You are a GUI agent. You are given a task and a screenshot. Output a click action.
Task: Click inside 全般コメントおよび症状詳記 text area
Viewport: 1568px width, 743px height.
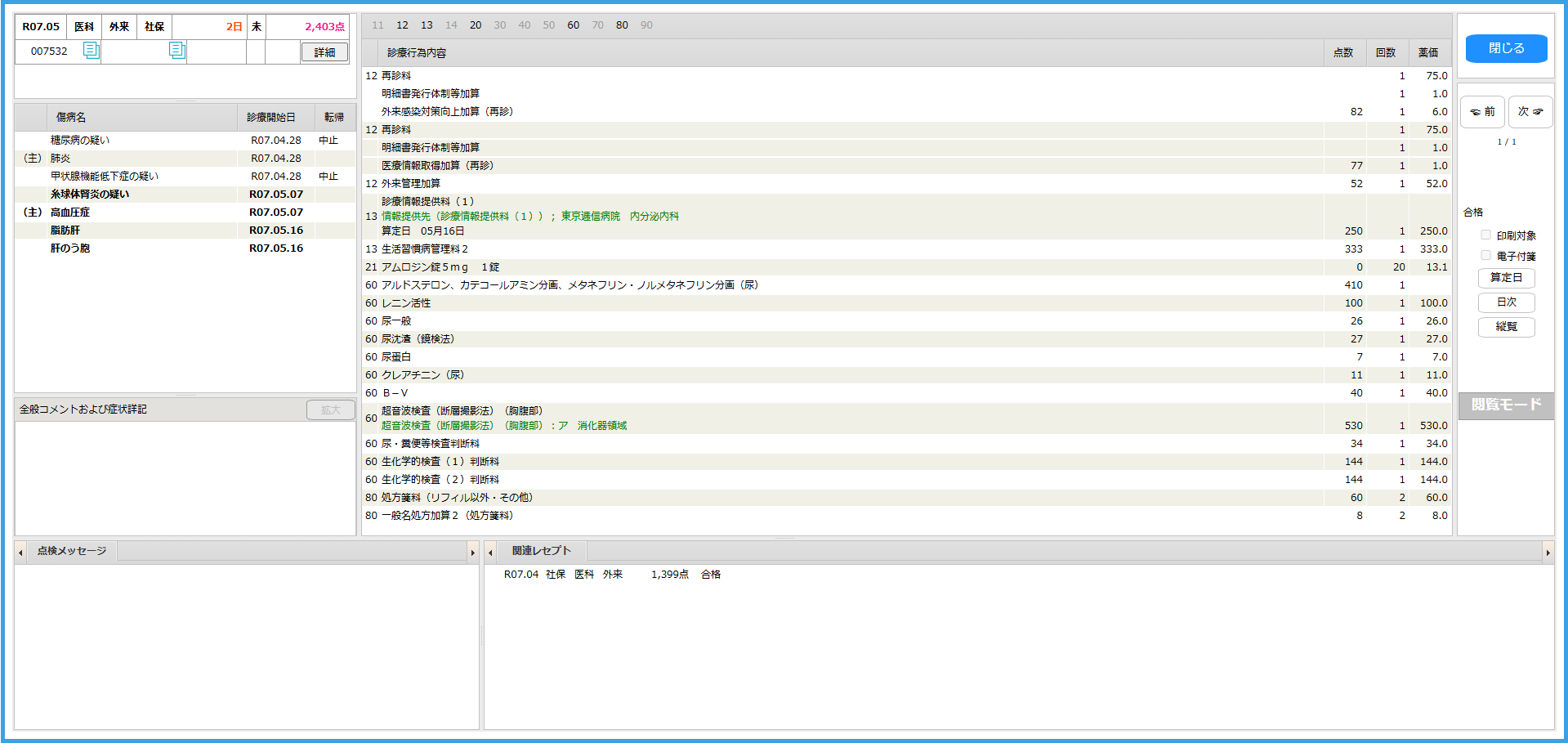[x=185, y=478]
